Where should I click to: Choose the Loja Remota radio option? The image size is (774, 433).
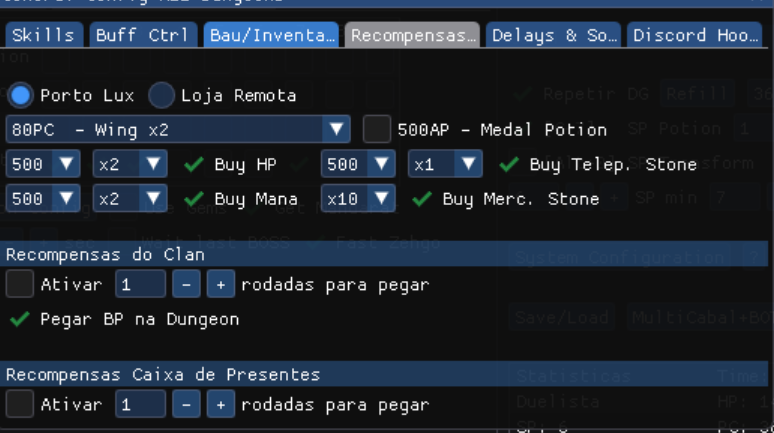(x=161, y=95)
